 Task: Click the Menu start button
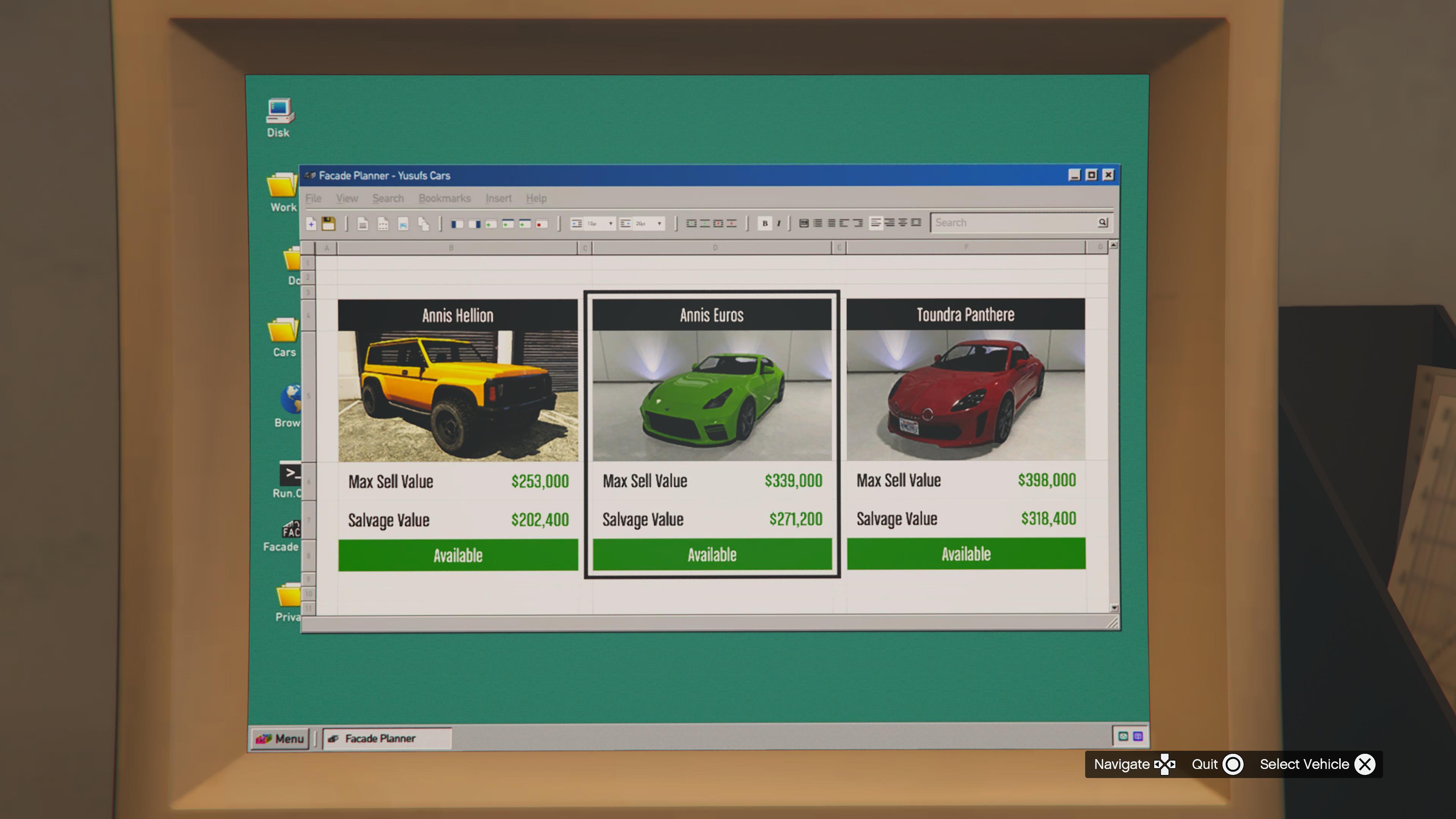(x=280, y=739)
